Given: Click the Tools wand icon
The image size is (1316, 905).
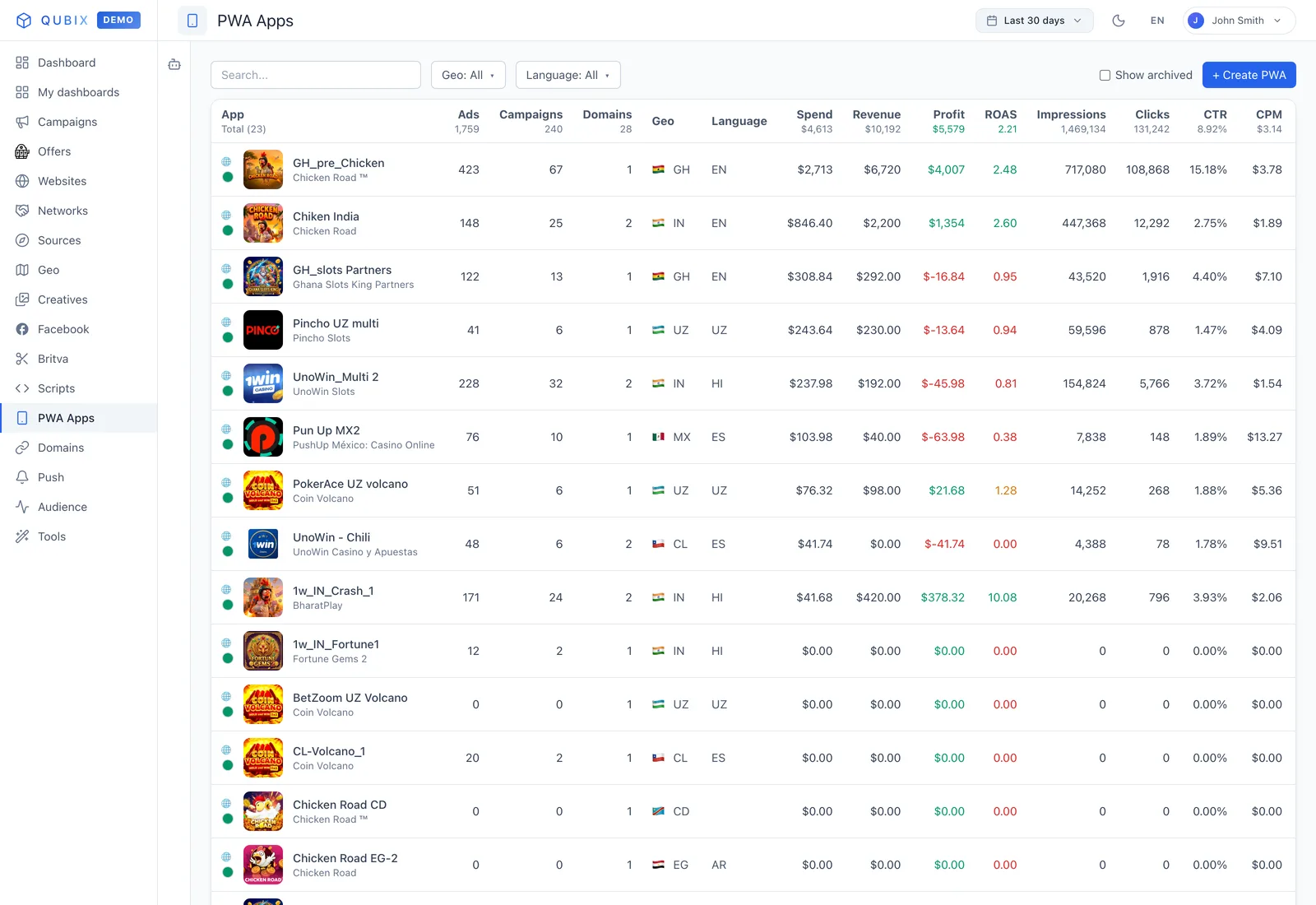Looking at the screenshot, I should click(22, 536).
